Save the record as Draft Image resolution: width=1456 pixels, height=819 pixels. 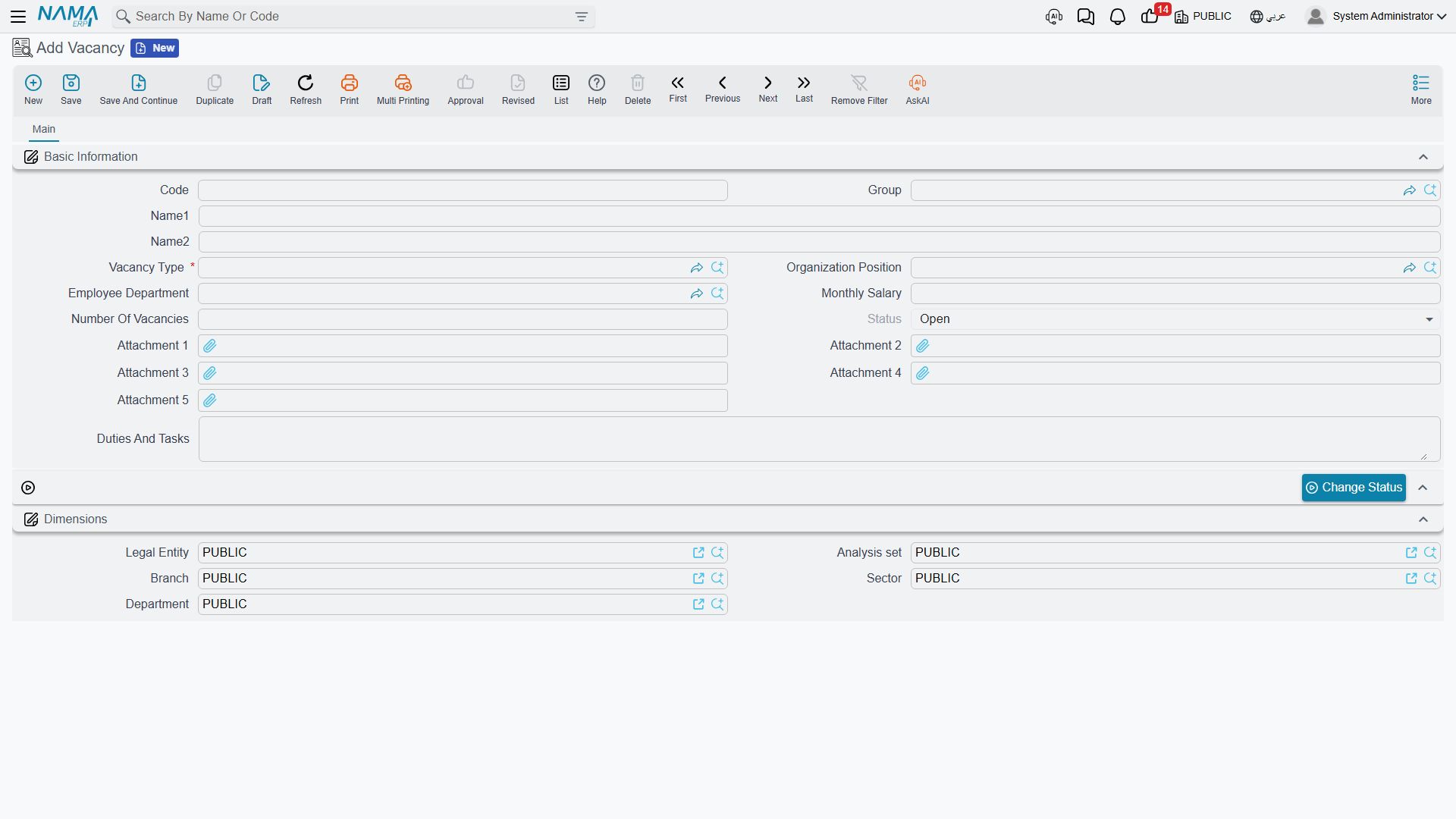click(x=262, y=89)
